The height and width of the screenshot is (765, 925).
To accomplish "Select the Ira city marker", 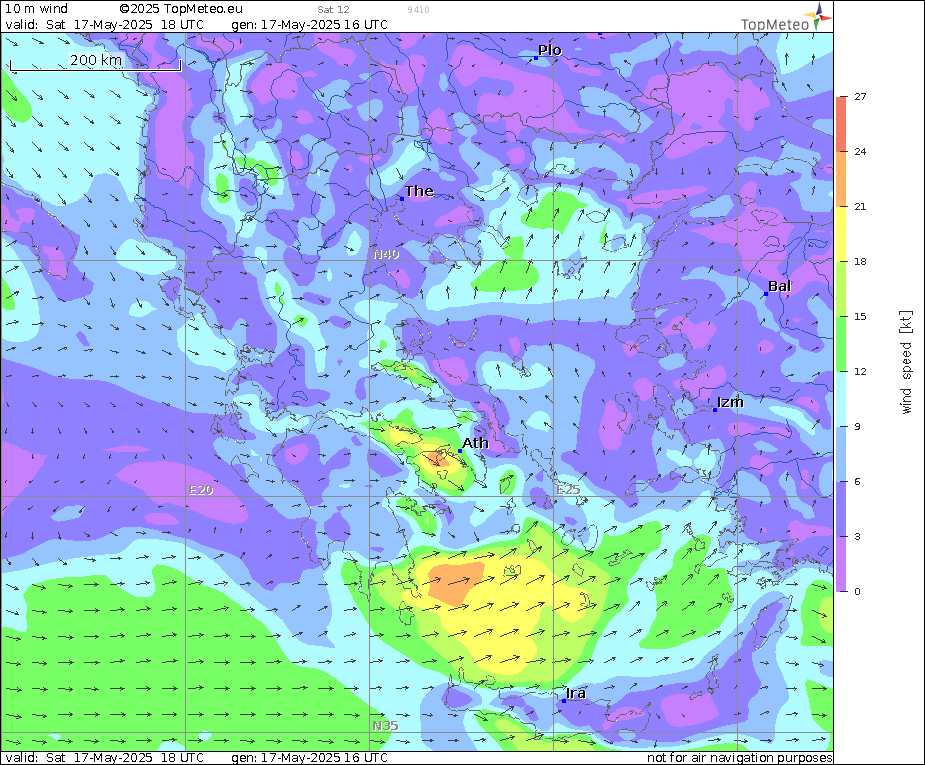I will pyautogui.click(x=564, y=700).
